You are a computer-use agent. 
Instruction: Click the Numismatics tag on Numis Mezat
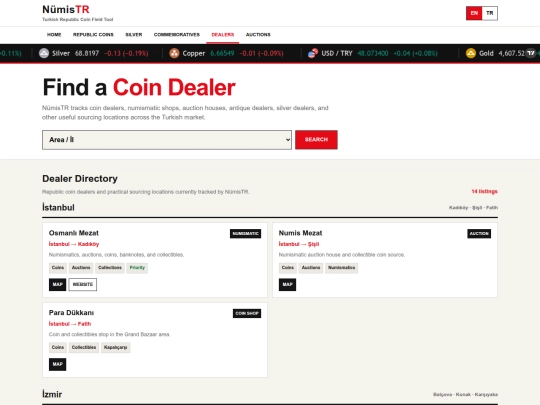[341, 268]
